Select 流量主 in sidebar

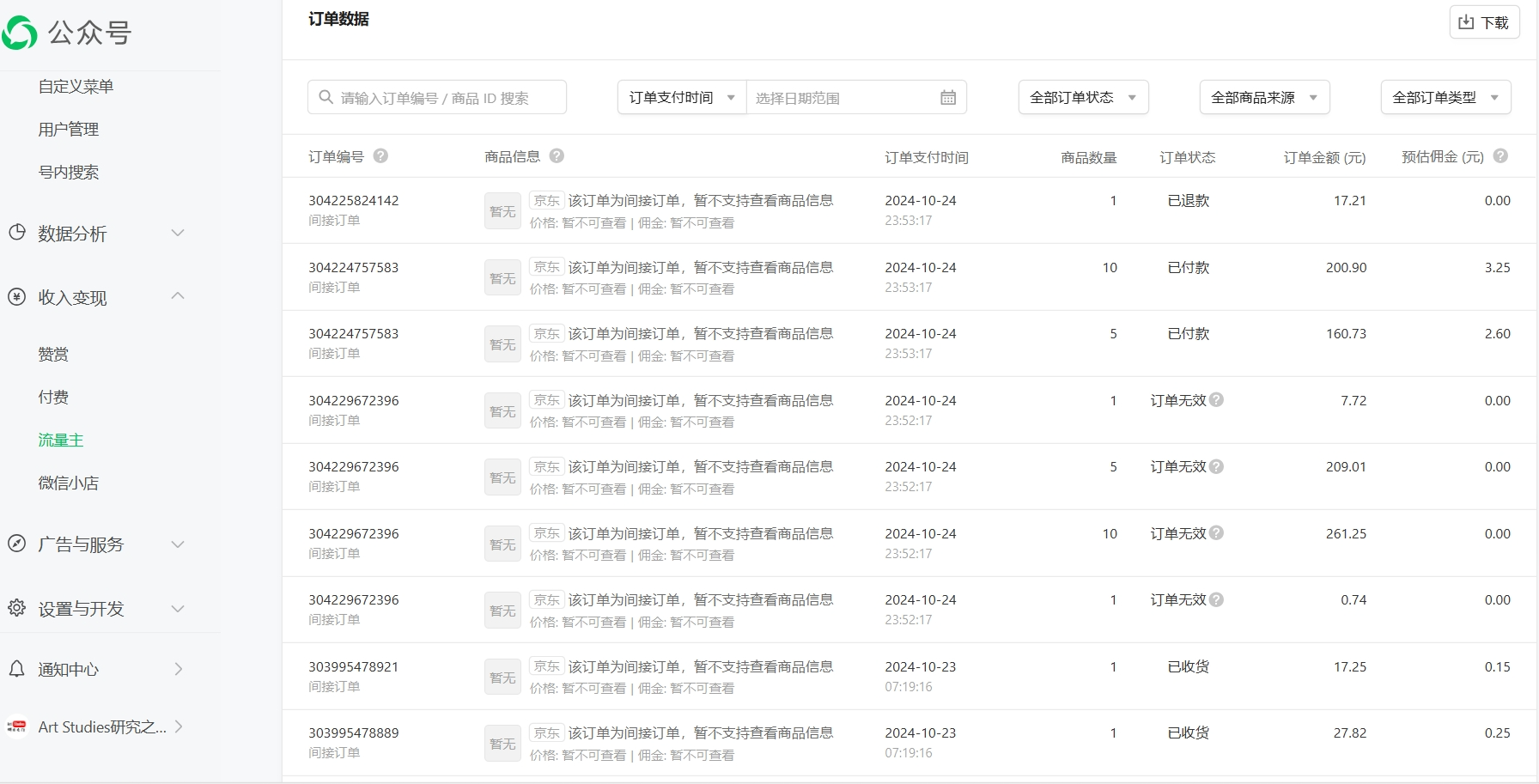pos(61,440)
